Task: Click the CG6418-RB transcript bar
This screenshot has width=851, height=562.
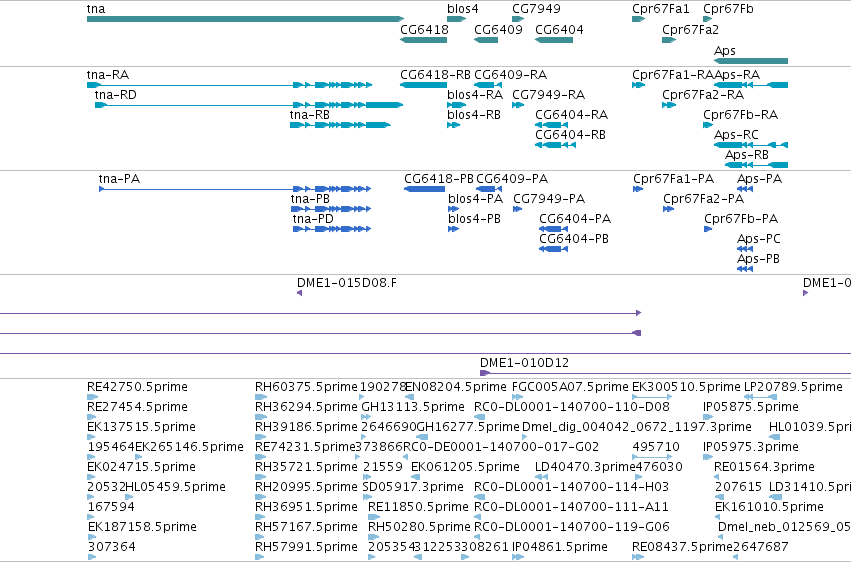Action: pyautogui.click(x=423, y=85)
